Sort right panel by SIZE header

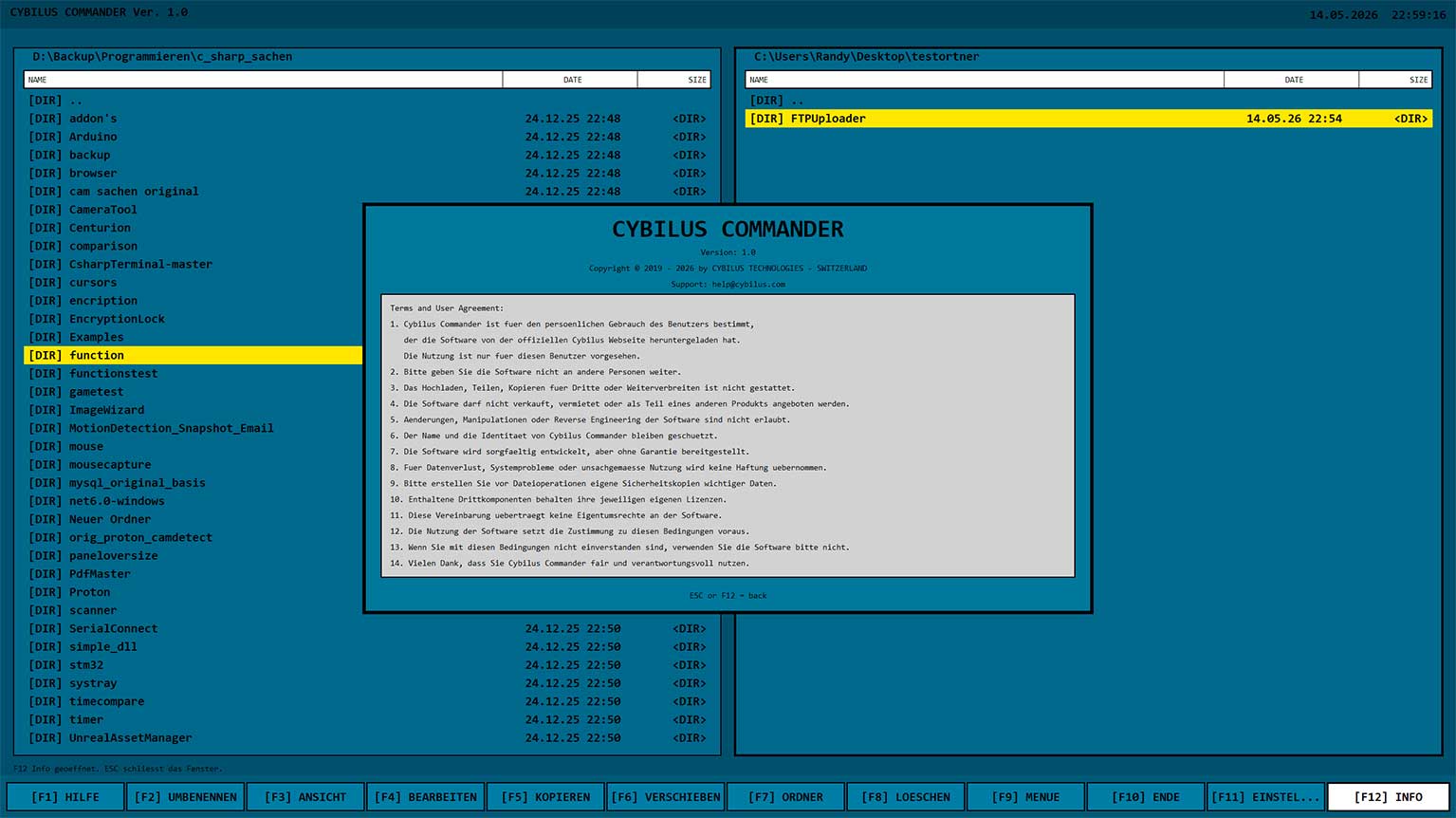[x=1395, y=80]
